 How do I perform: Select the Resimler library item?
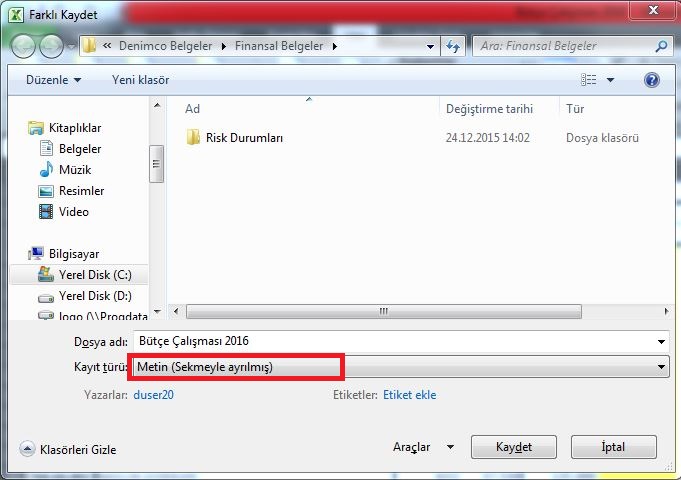pos(81,191)
